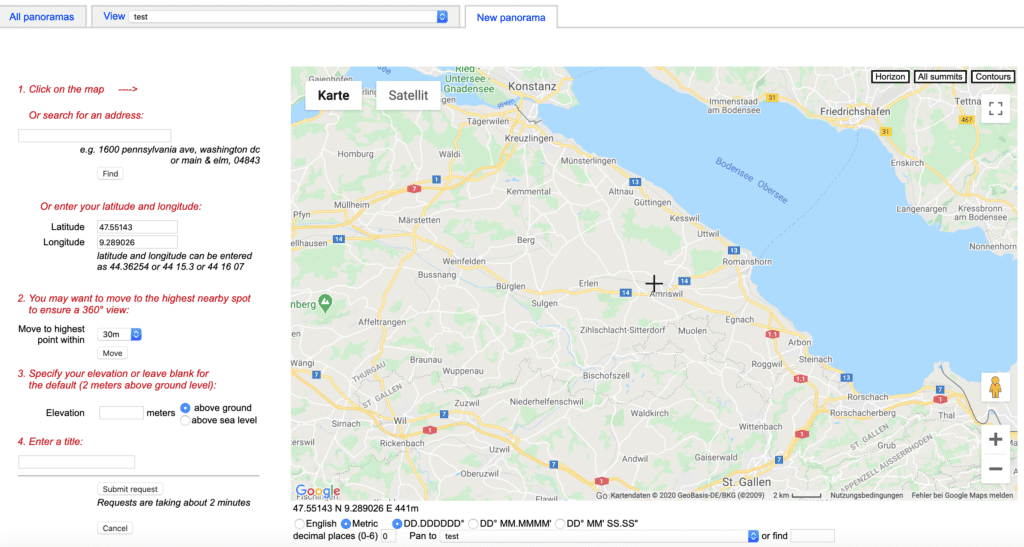This screenshot has height=547, width=1024.
Task: Open the Pan to dropdown
Action: pos(600,536)
